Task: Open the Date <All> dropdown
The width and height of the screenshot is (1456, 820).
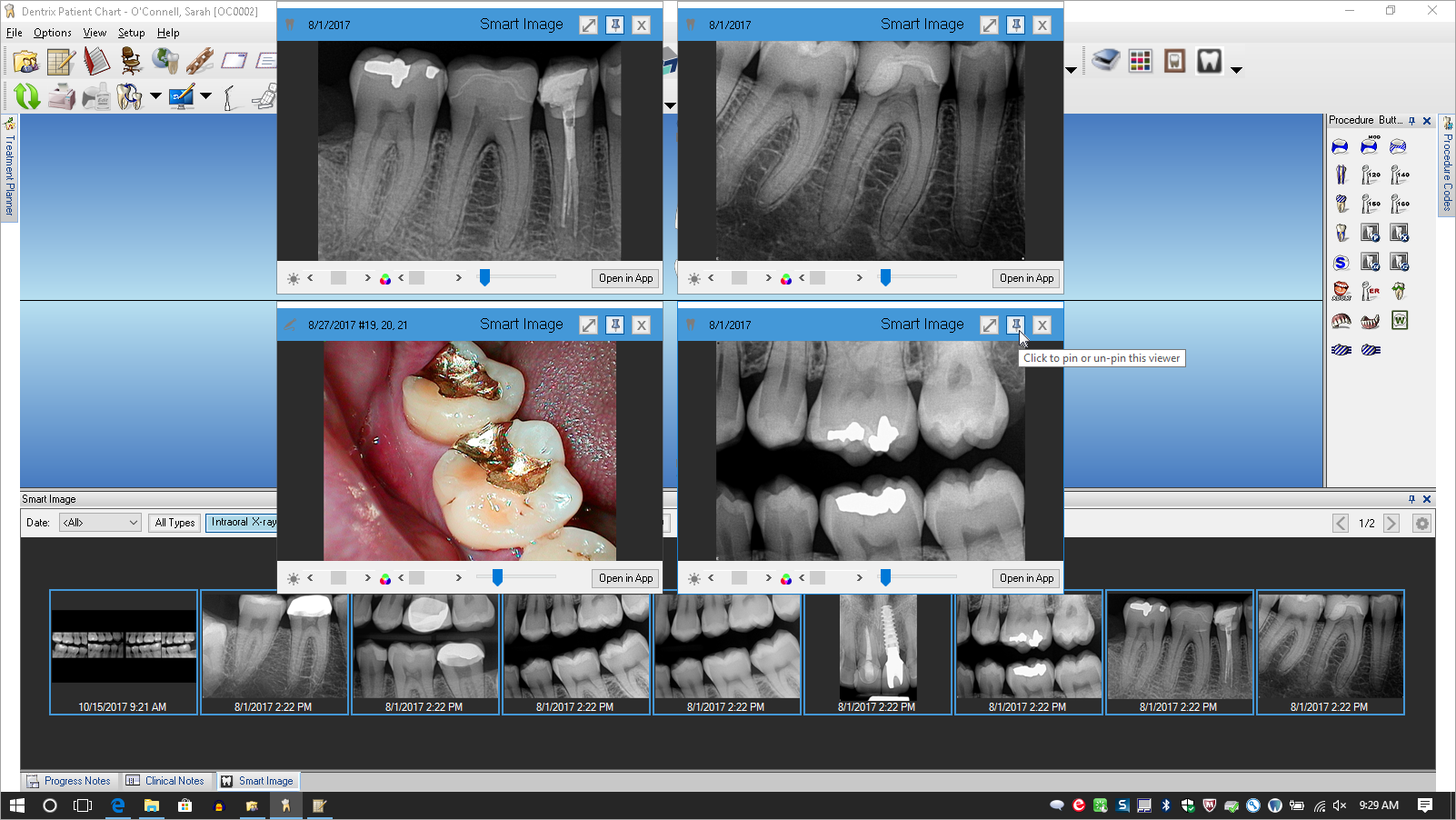Action: coord(100,522)
